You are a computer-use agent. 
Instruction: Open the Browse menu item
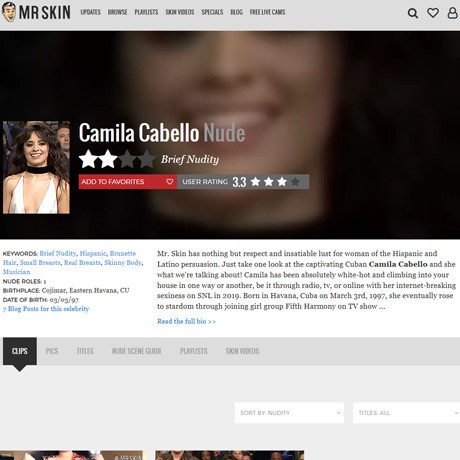coord(117,12)
